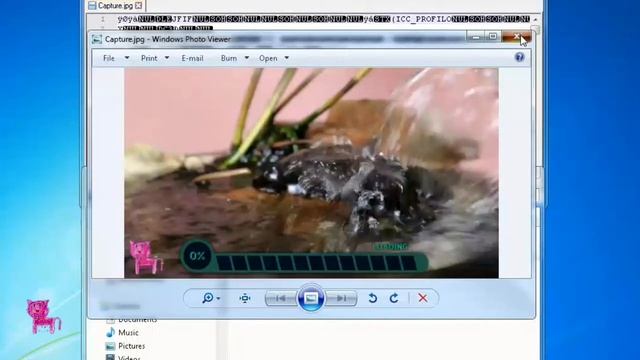The image size is (640, 360).
Task: Go to the next photo
Action: pos(341,298)
